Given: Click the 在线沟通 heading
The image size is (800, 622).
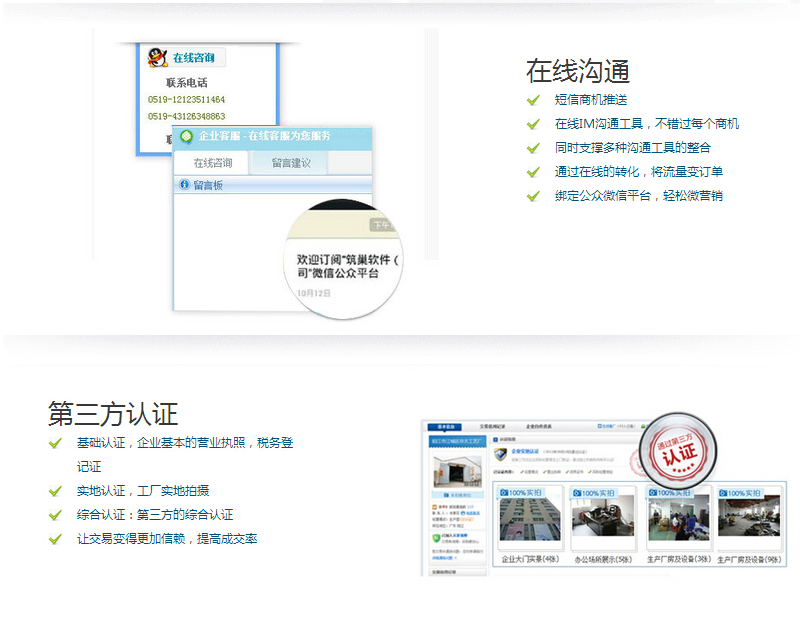Looking at the screenshot, I should point(577,71).
